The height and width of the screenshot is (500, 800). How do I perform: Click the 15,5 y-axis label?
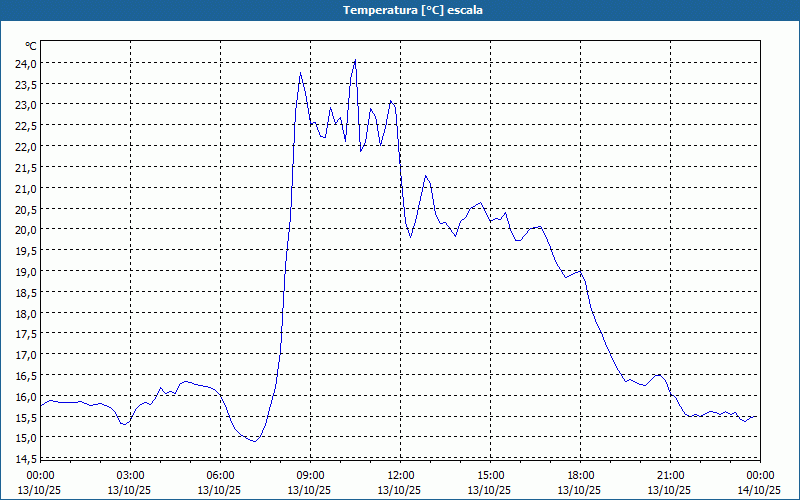26,417
